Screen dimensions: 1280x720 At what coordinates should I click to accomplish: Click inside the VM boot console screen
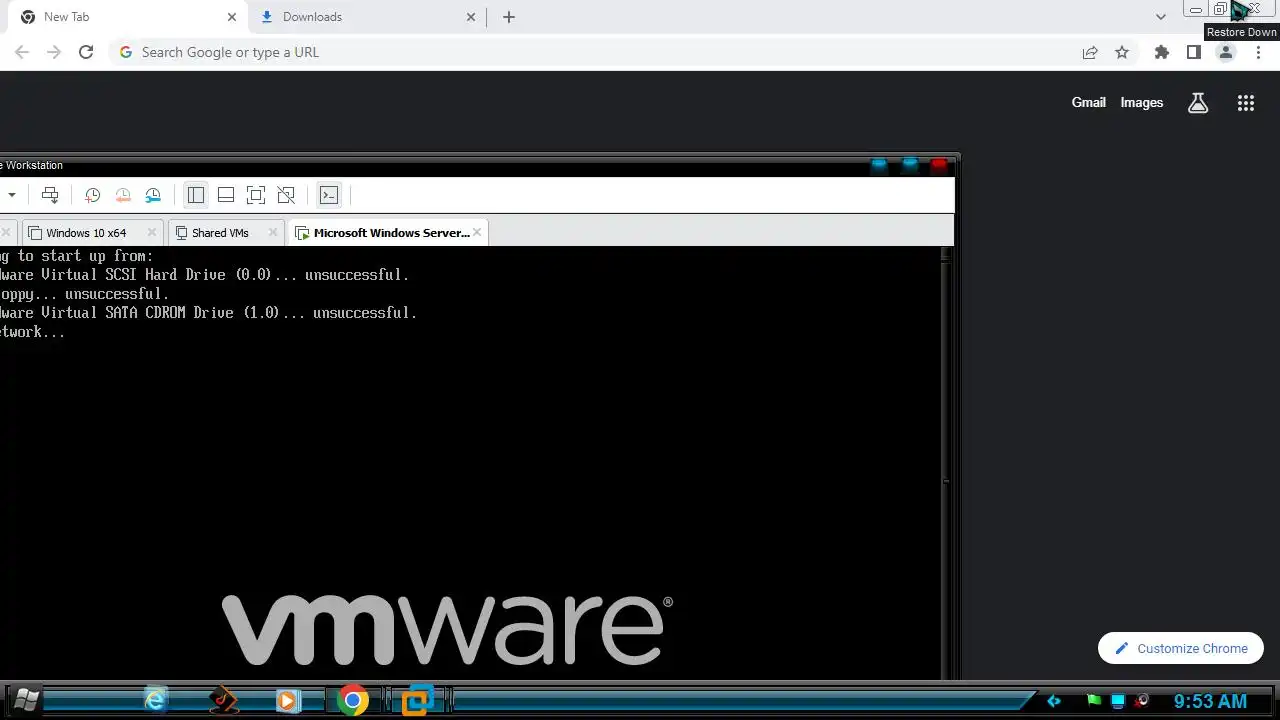470,463
